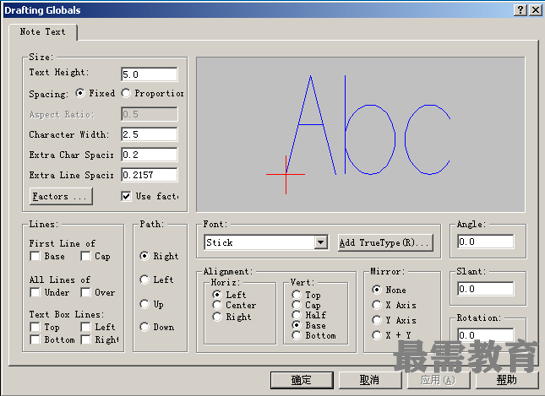Screen dimensions: 545x396
Task: Enable First Line Cap checkbox
Action: coord(85,257)
